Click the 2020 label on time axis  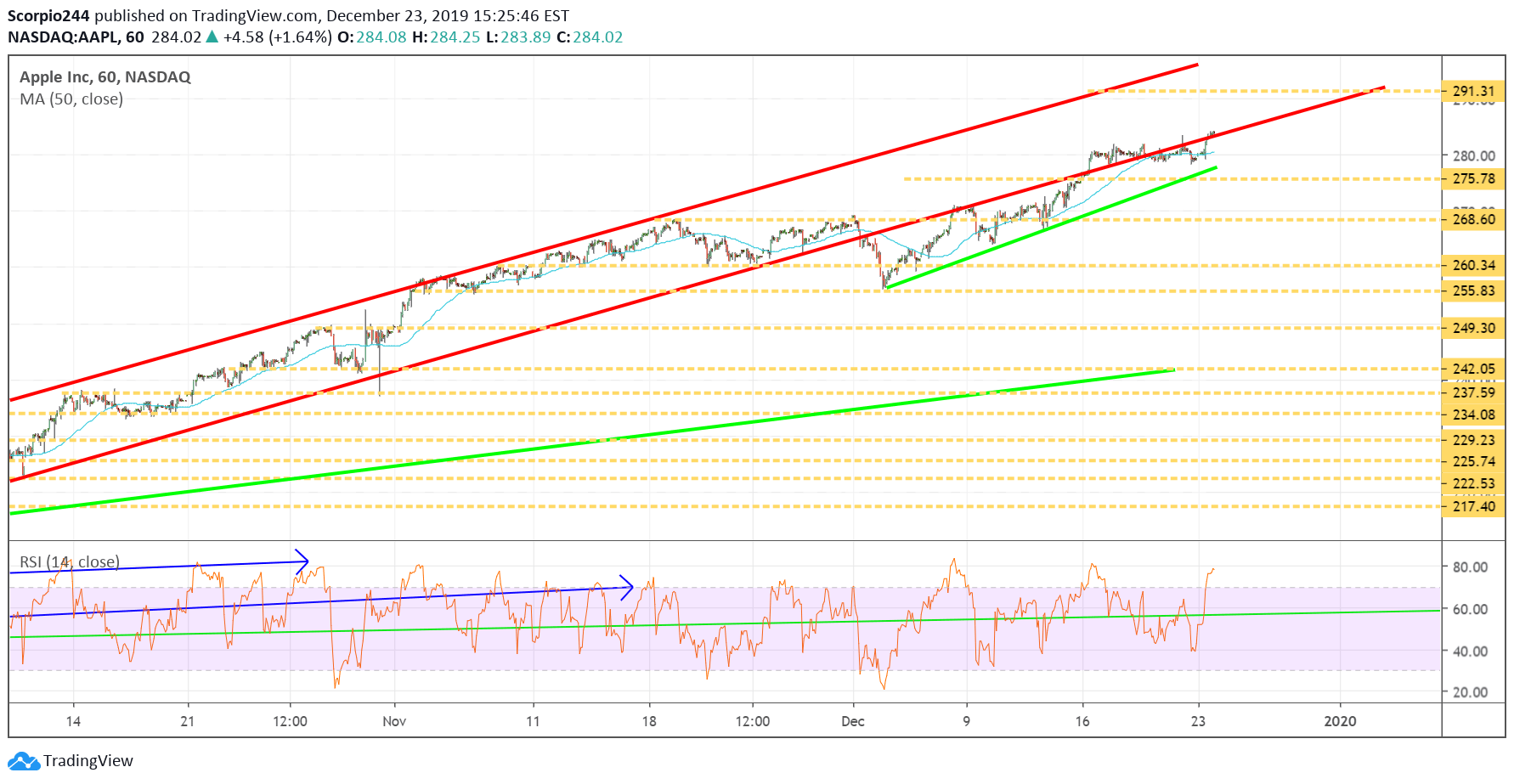coord(1341,721)
